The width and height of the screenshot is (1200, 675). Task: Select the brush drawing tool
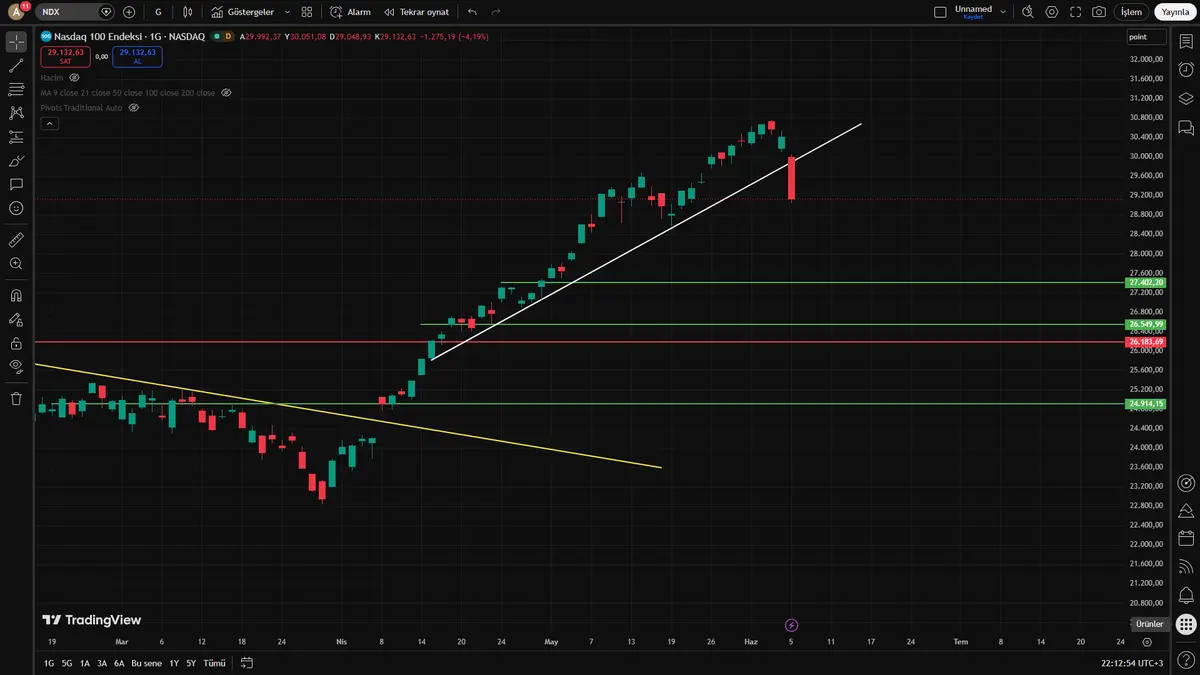16,161
